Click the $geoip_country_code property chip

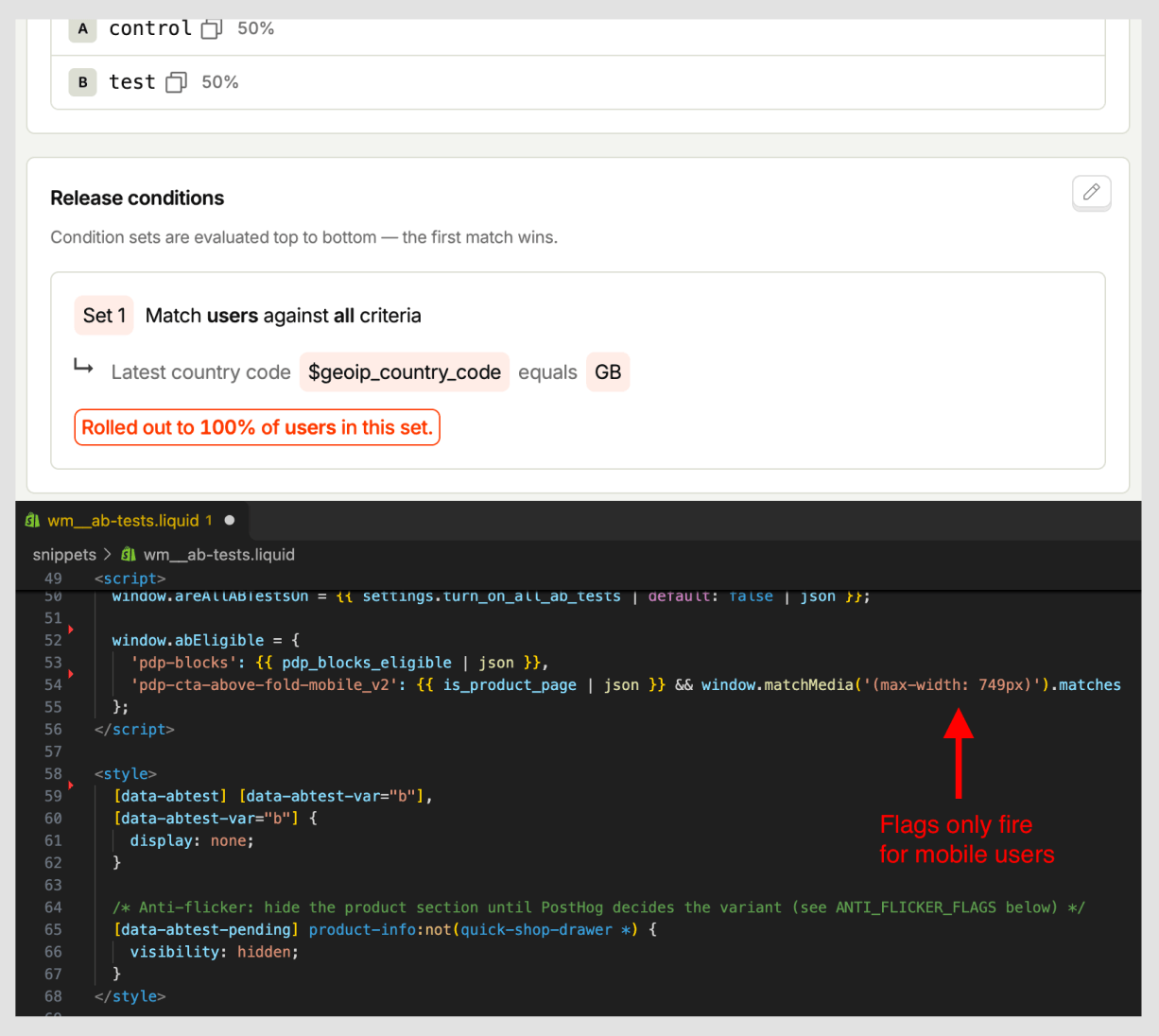(405, 372)
